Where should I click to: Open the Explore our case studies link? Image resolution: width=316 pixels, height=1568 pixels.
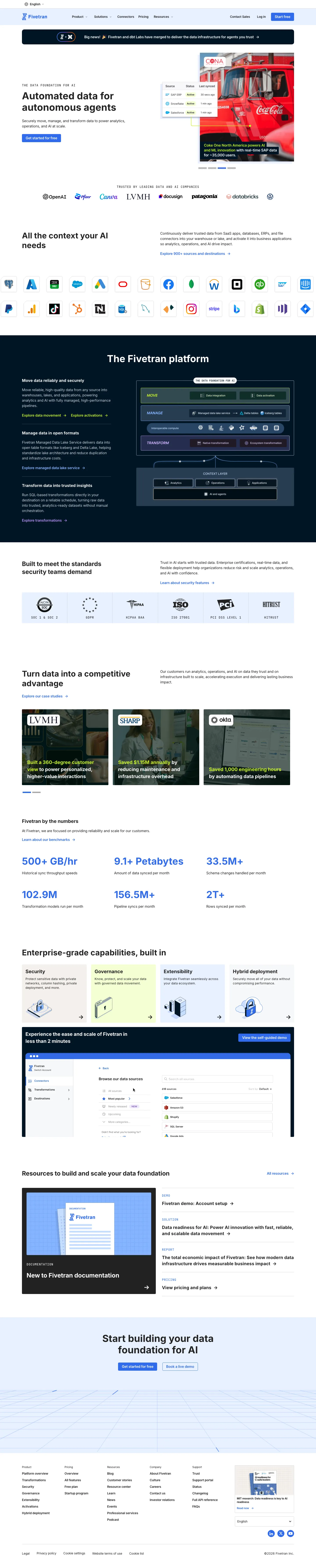coord(45,696)
